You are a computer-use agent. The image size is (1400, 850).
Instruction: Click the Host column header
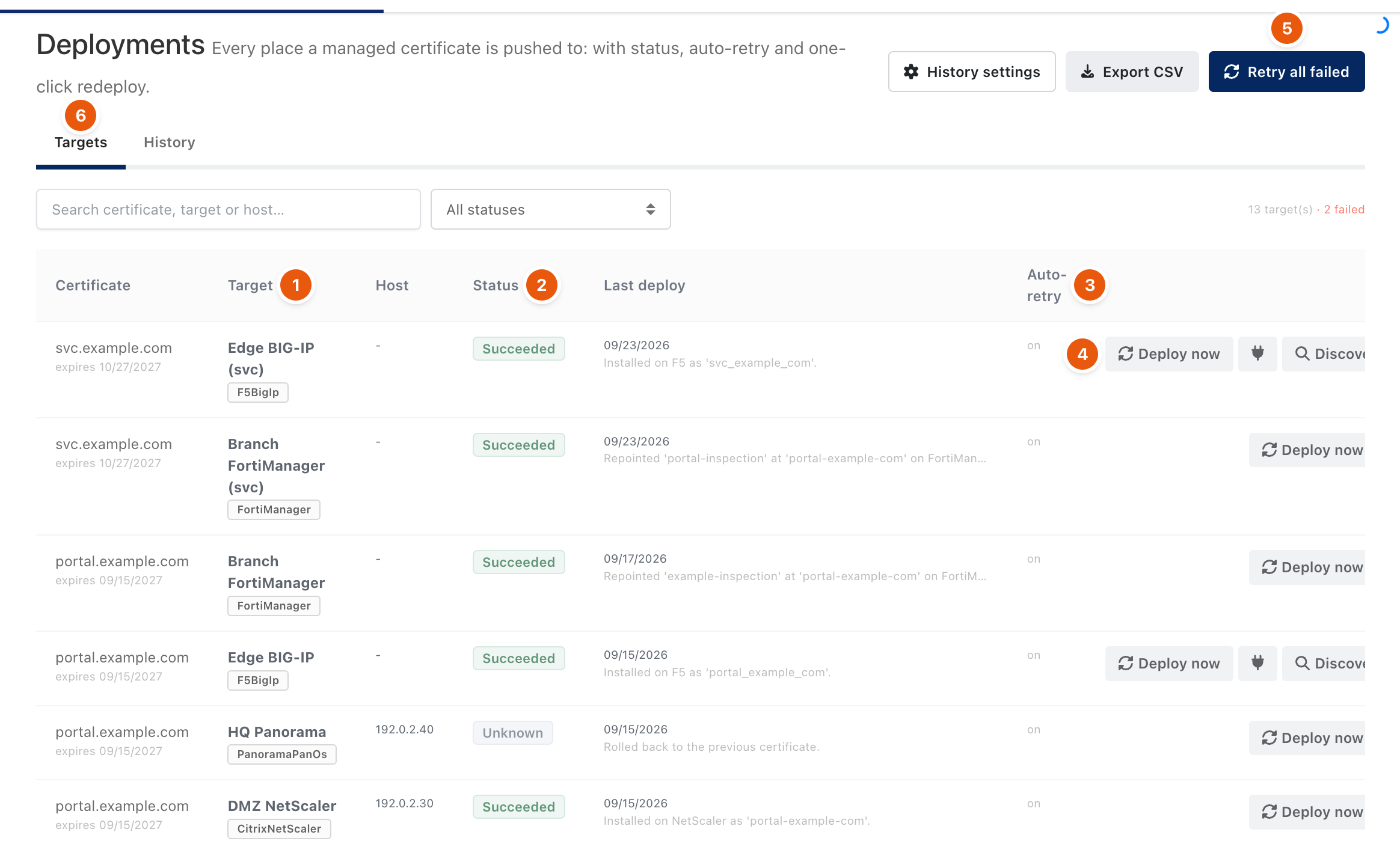(x=392, y=285)
